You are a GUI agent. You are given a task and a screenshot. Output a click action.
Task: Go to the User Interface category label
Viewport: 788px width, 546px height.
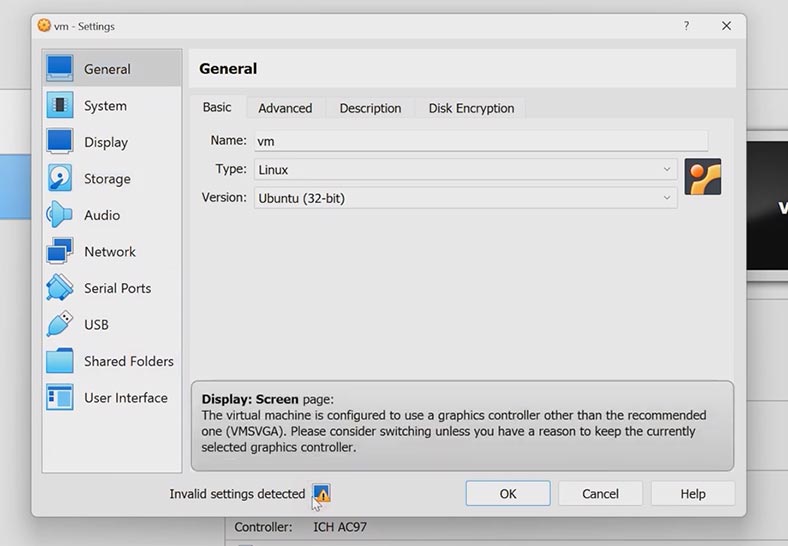[126, 398]
